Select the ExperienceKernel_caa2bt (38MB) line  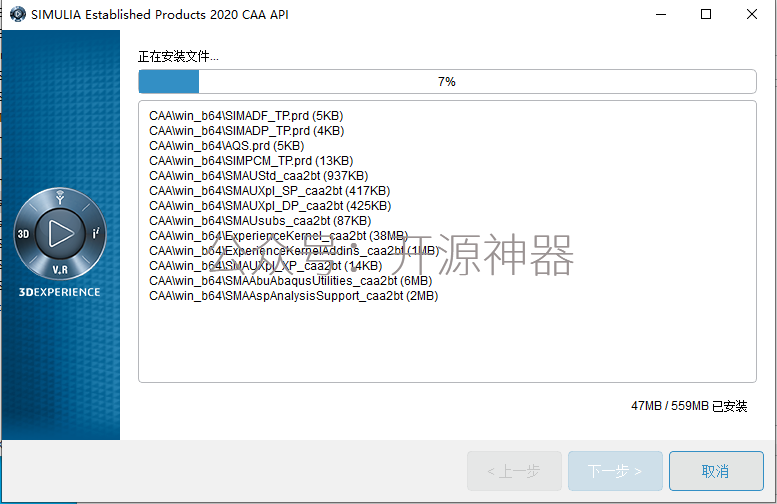(278, 235)
